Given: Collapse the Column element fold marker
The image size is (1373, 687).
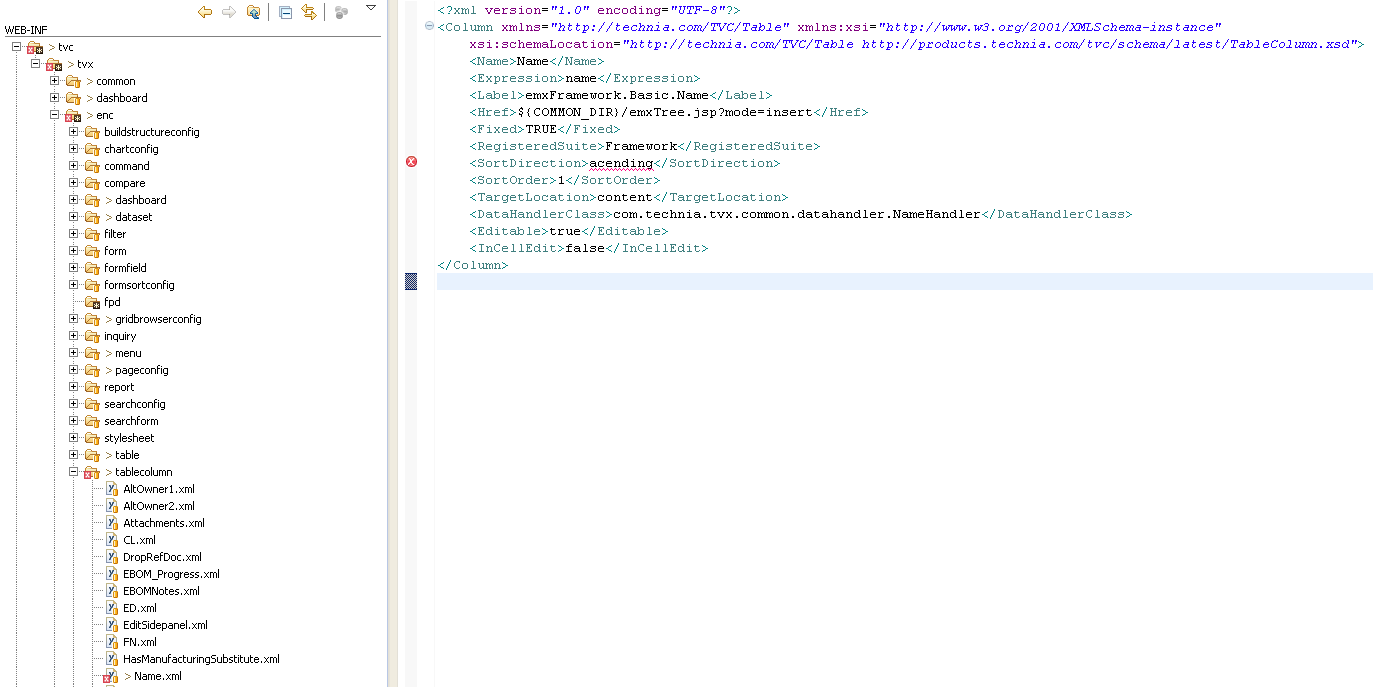Looking at the screenshot, I should coord(429,27).
